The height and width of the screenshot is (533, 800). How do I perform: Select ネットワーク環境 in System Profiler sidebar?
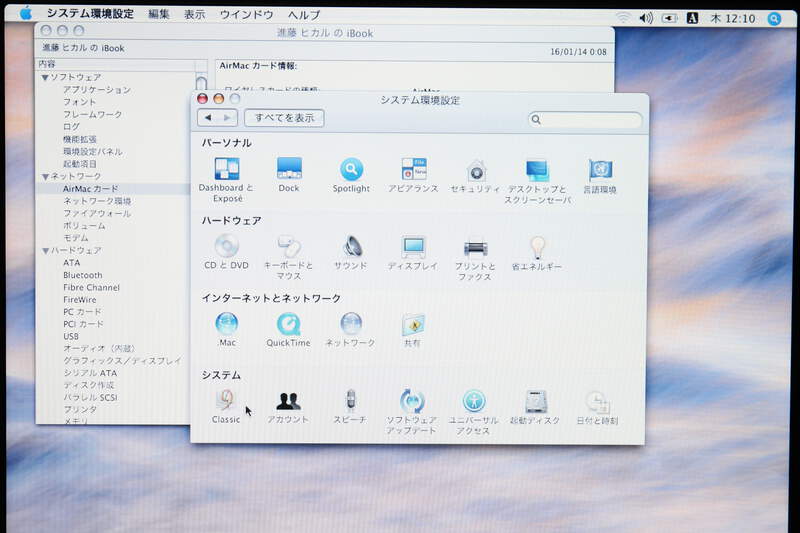[x=97, y=201]
